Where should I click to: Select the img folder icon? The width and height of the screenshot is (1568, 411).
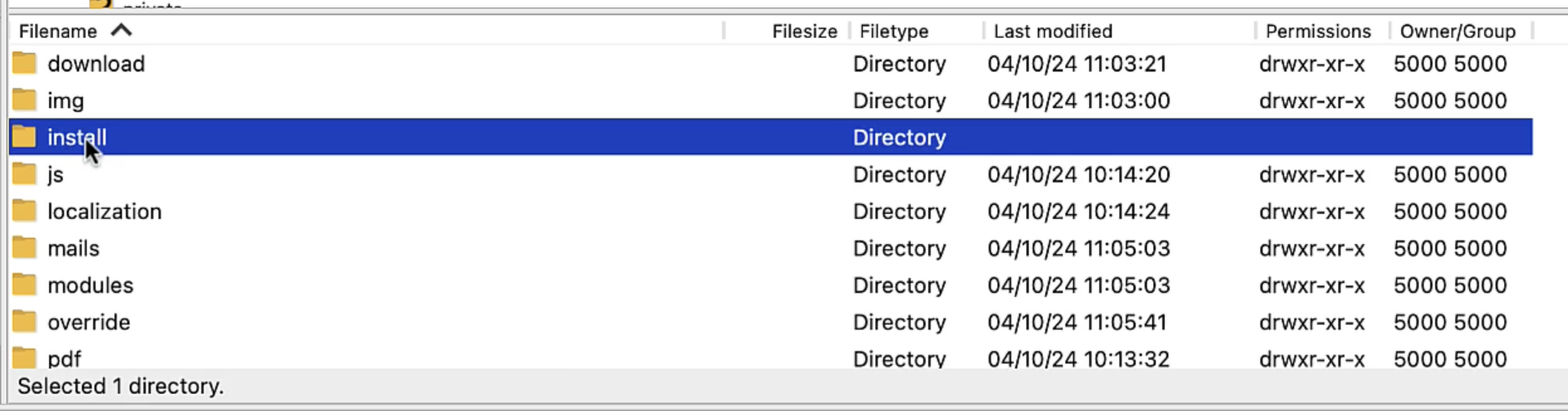[x=24, y=100]
